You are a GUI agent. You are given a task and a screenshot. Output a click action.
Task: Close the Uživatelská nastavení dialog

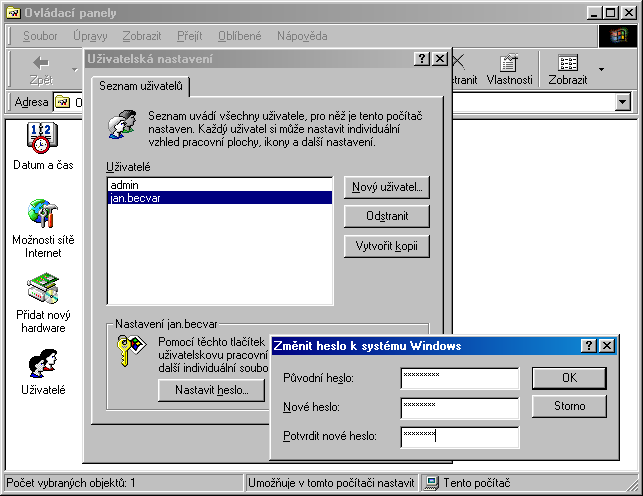click(x=440, y=59)
